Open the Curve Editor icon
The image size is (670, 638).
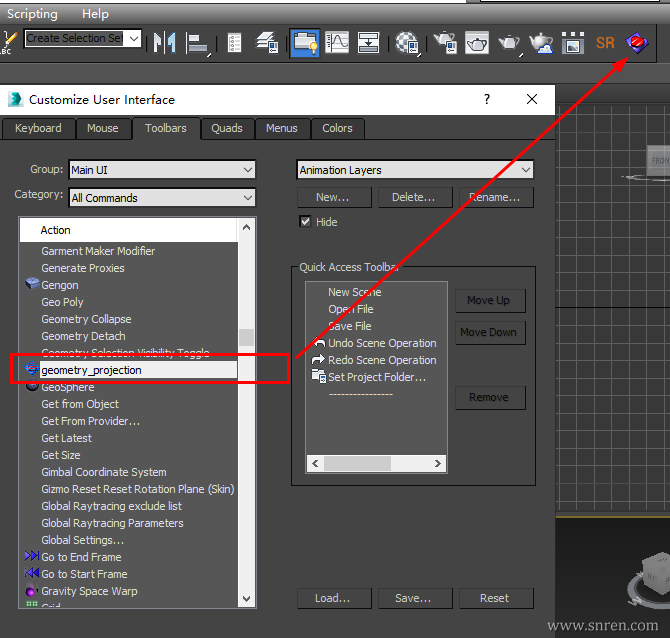pyautogui.click(x=337, y=42)
